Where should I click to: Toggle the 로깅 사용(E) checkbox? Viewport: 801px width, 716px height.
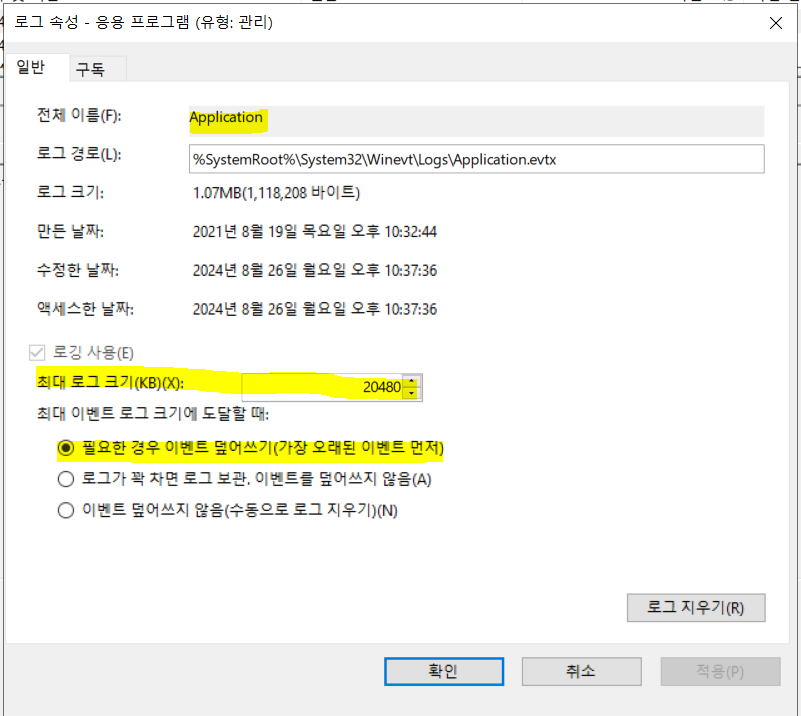pyautogui.click(x=37, y=352)
